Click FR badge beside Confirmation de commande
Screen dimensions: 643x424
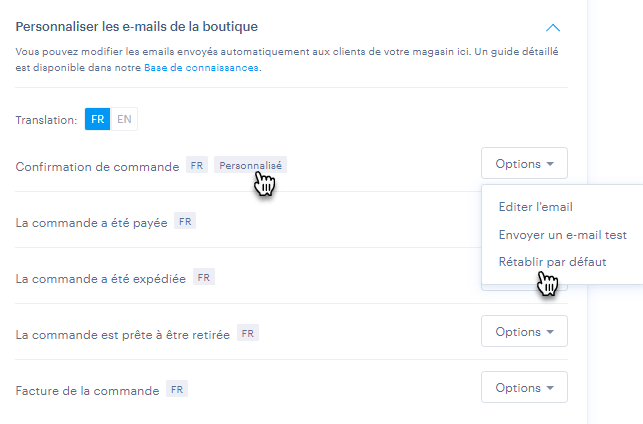(197, 165)
